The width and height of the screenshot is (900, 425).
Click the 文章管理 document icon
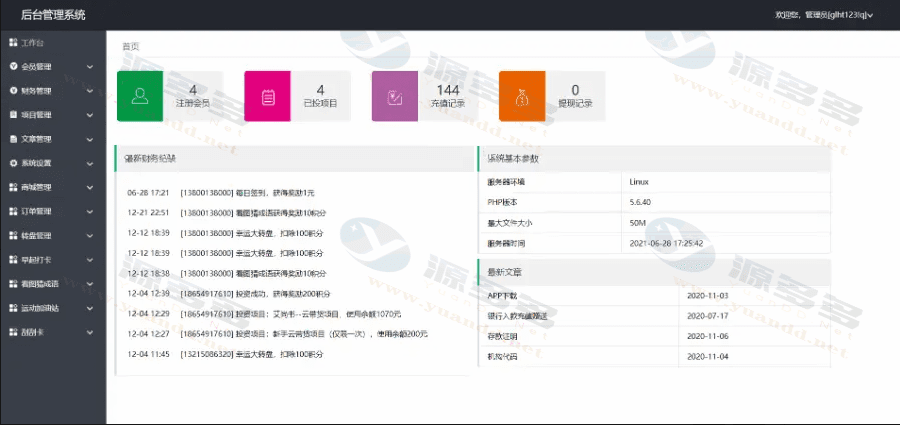13,139
